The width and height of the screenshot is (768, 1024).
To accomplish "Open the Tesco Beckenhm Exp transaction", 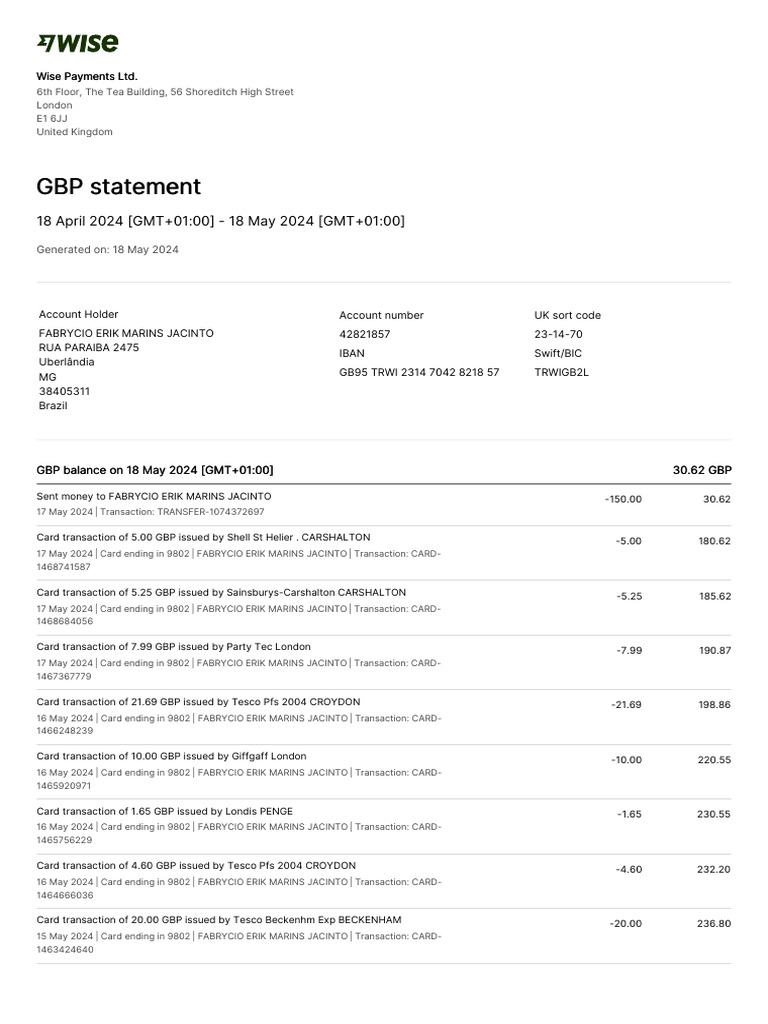I will (219, 919).
